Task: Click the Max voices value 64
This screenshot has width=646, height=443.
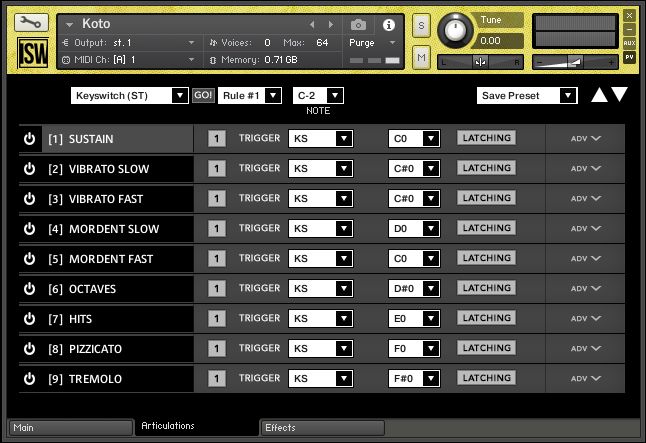Action: pos(322,43)
